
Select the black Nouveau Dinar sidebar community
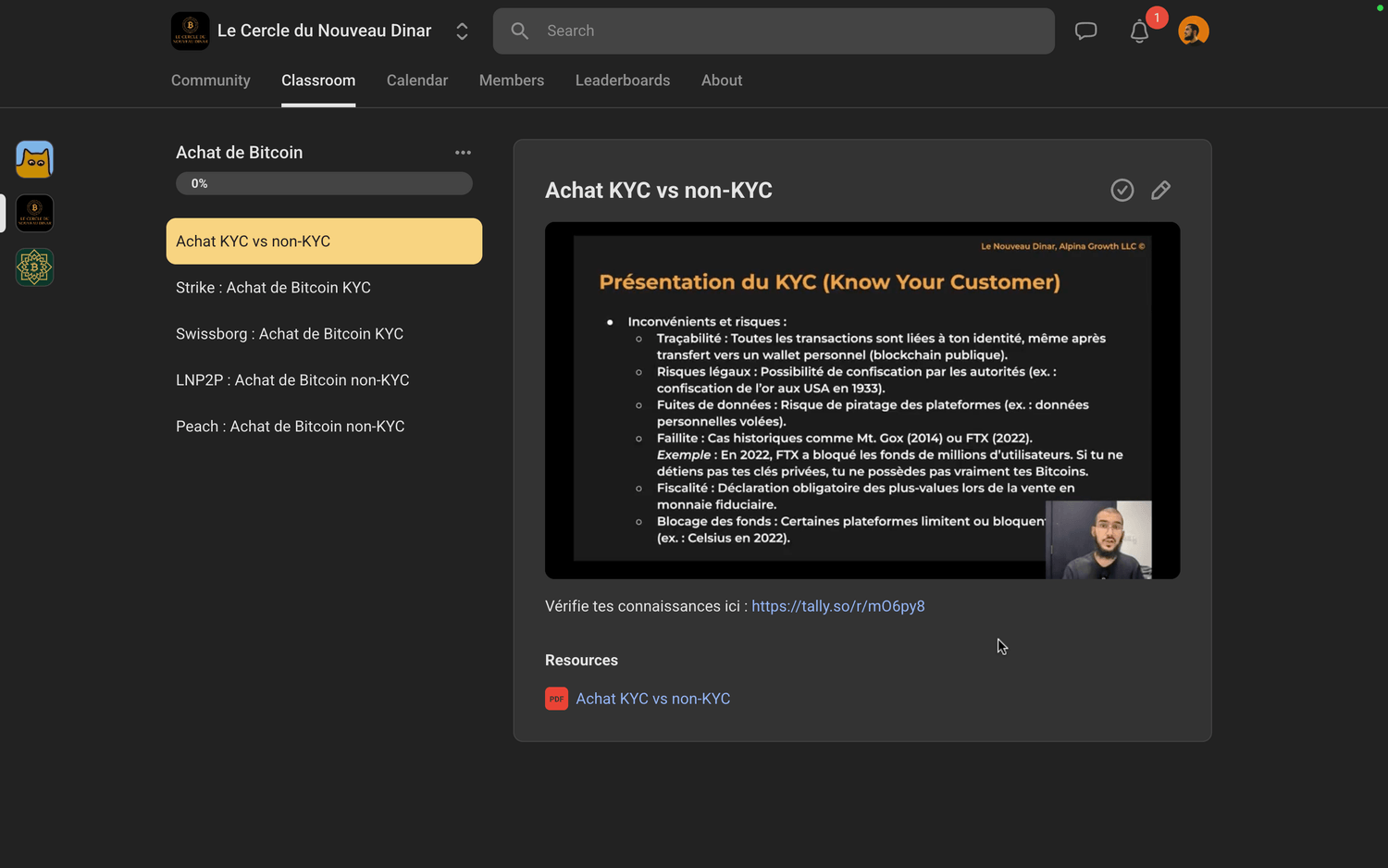click(x=34, y=213)
